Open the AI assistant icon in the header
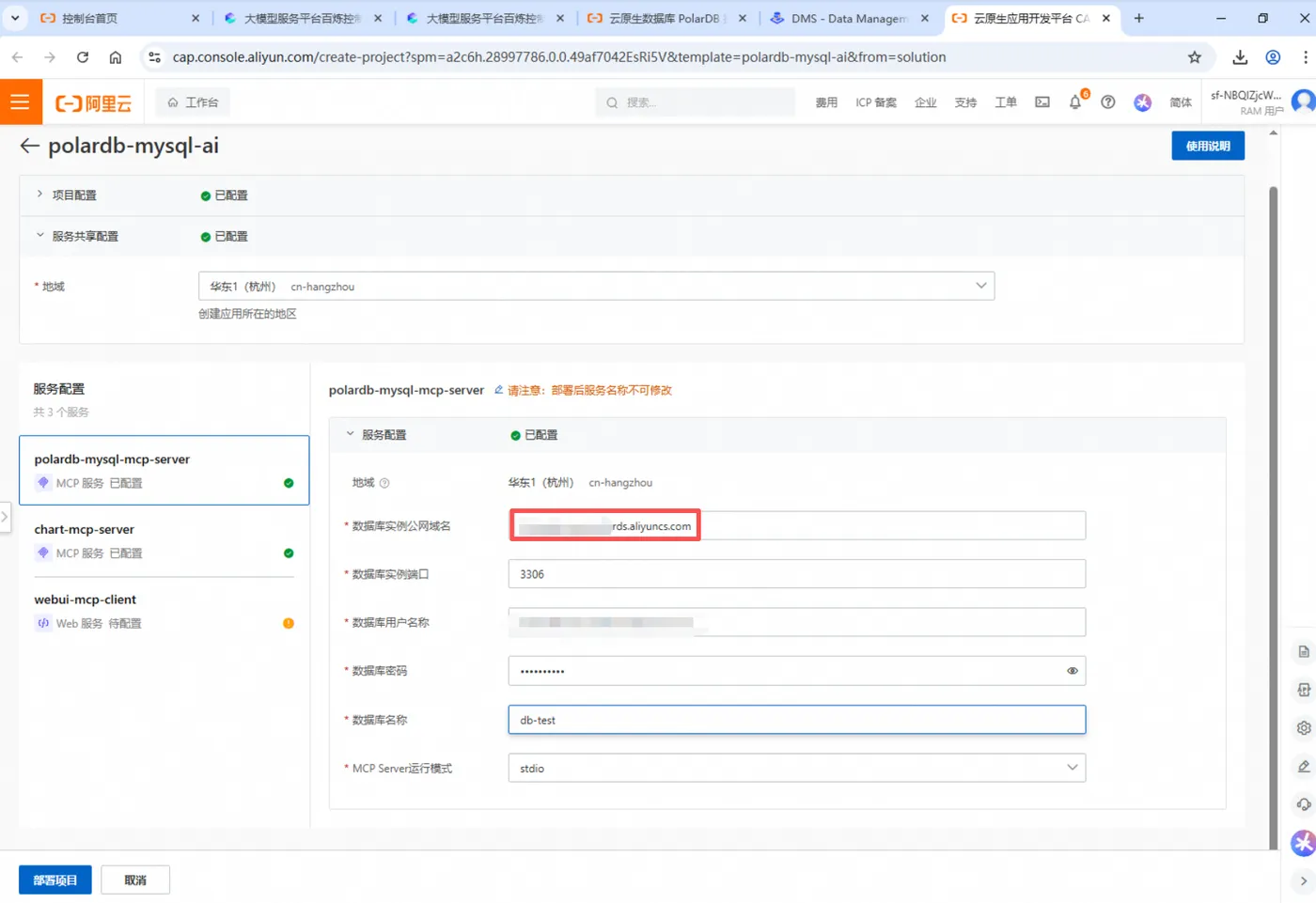 tap(1142, 102)
